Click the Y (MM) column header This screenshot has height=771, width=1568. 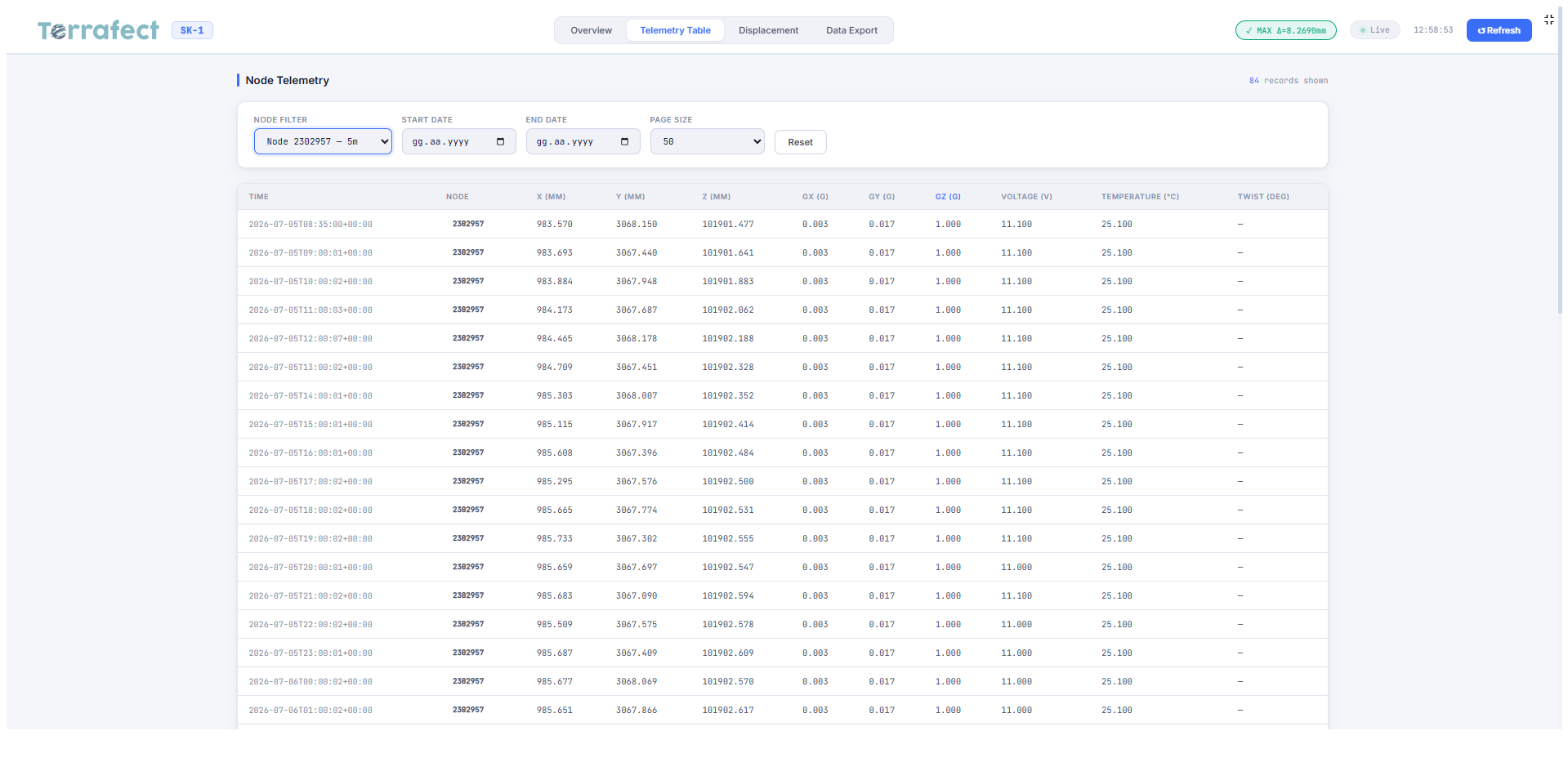click(x=630, y=197)
